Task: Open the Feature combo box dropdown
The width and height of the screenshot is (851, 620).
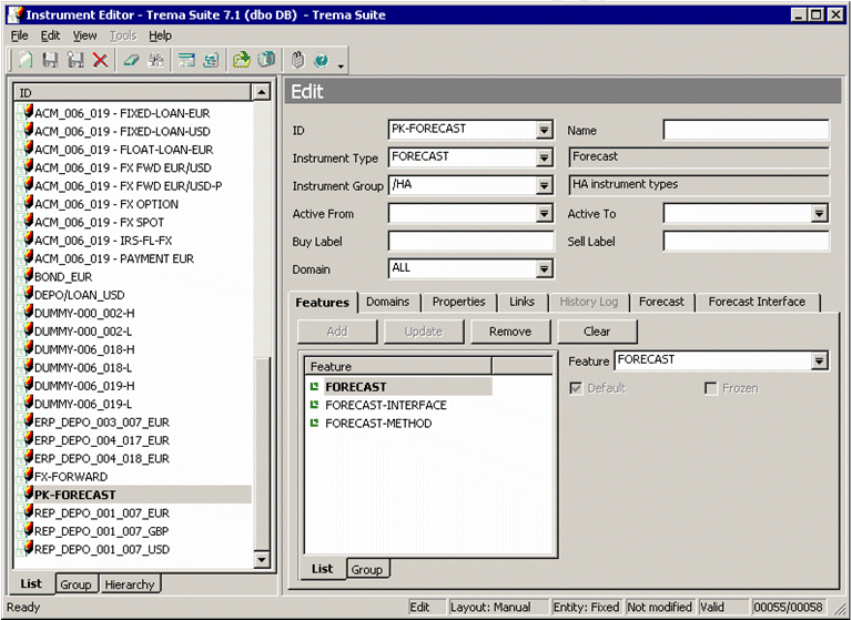Action: point(820,361)
